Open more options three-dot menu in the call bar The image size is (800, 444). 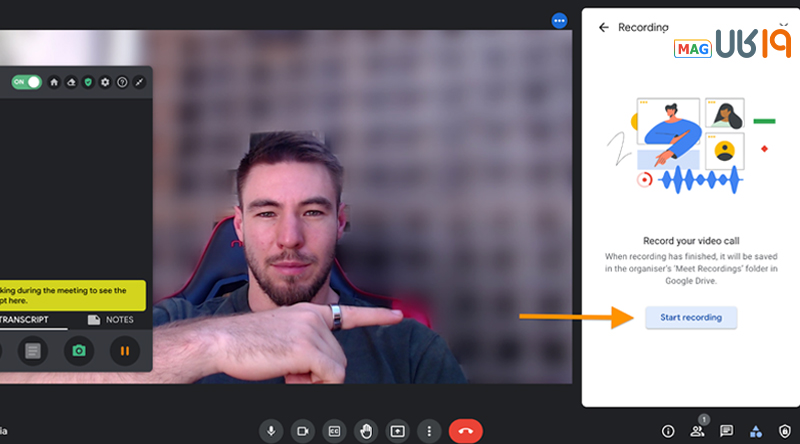coord(430,431)
